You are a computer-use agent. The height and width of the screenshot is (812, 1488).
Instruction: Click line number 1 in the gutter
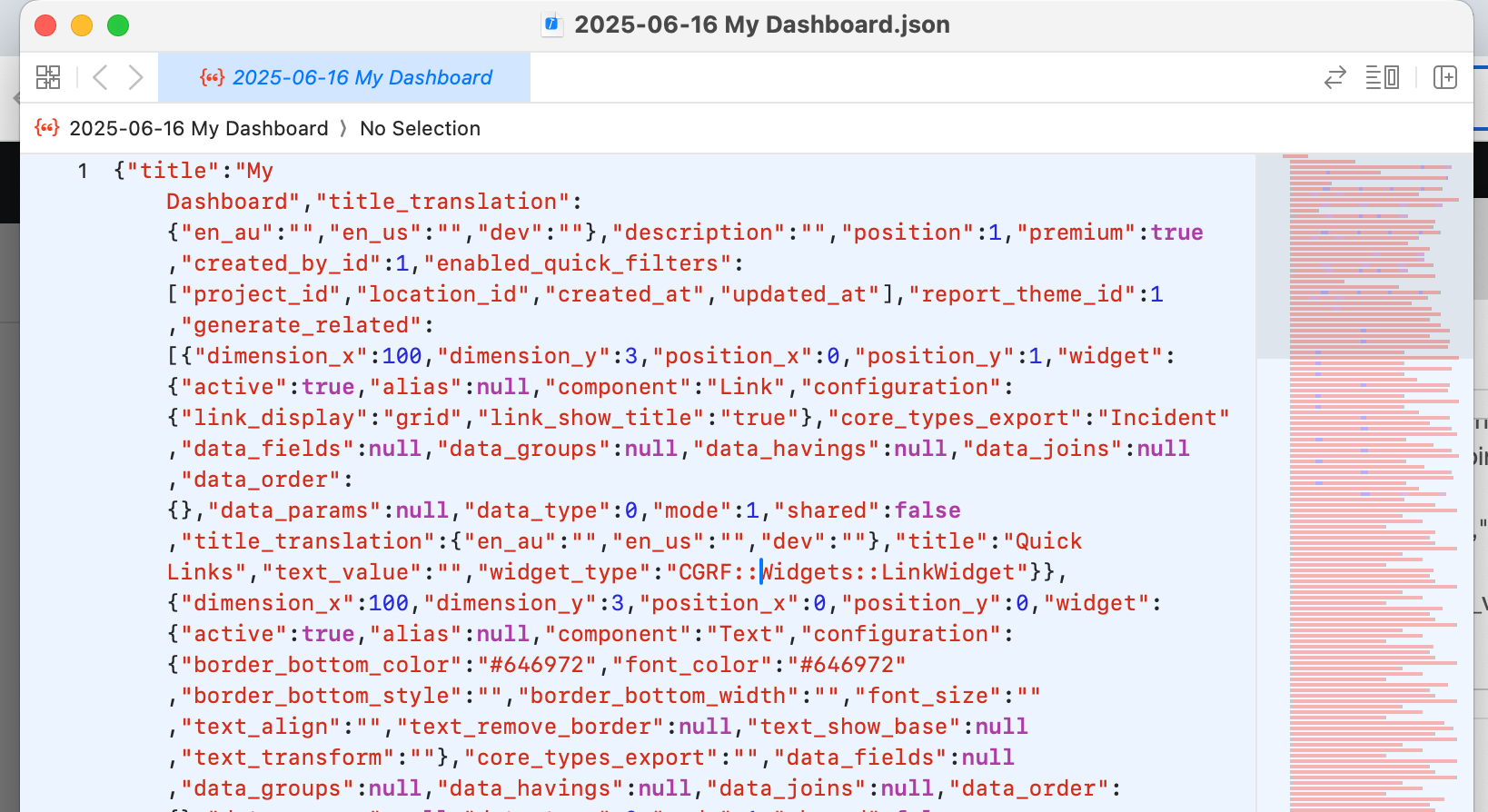pyautogui.click(x=83, y=171)
